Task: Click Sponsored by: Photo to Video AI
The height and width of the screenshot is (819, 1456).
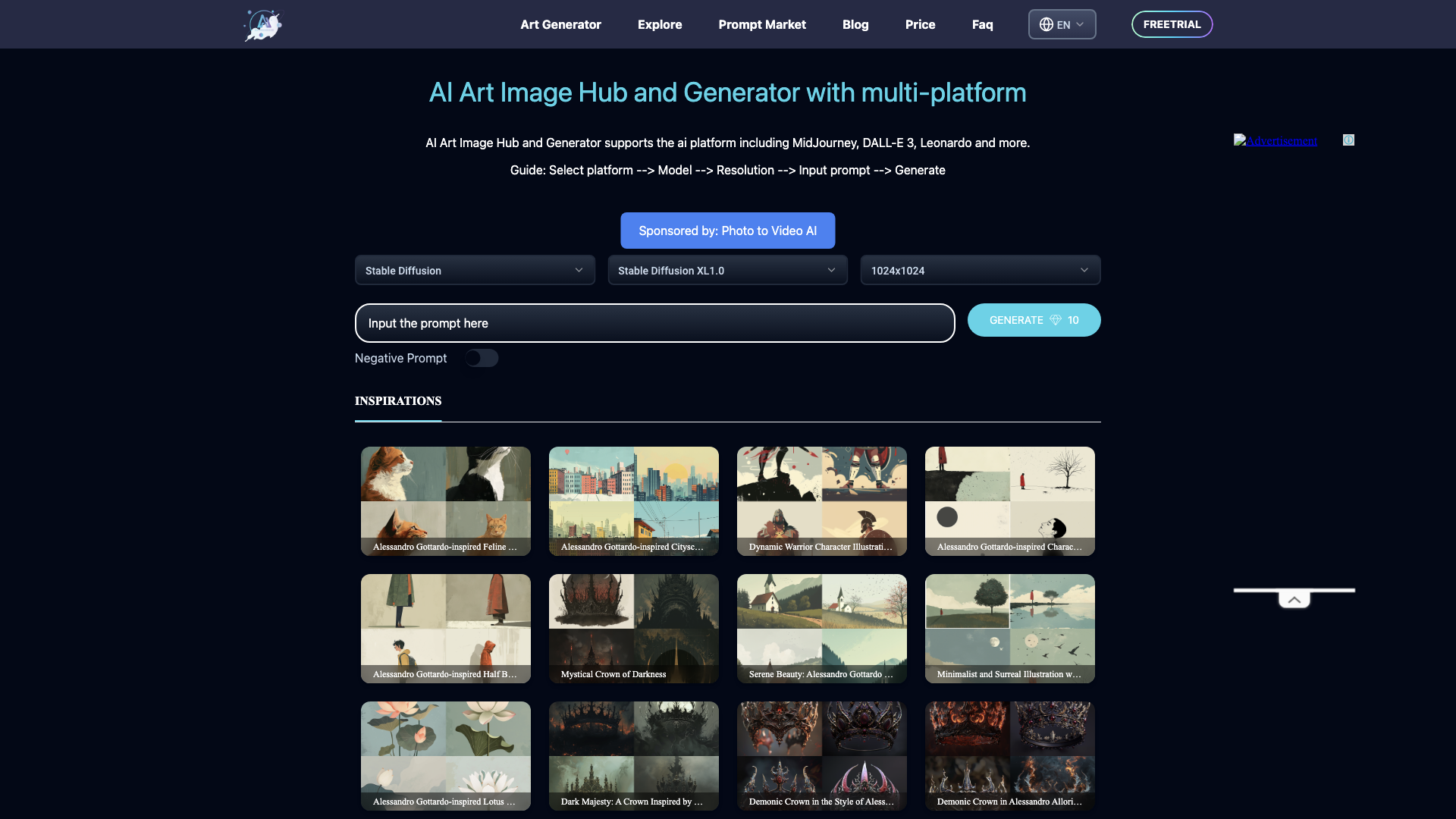Action: pos(727,231)
